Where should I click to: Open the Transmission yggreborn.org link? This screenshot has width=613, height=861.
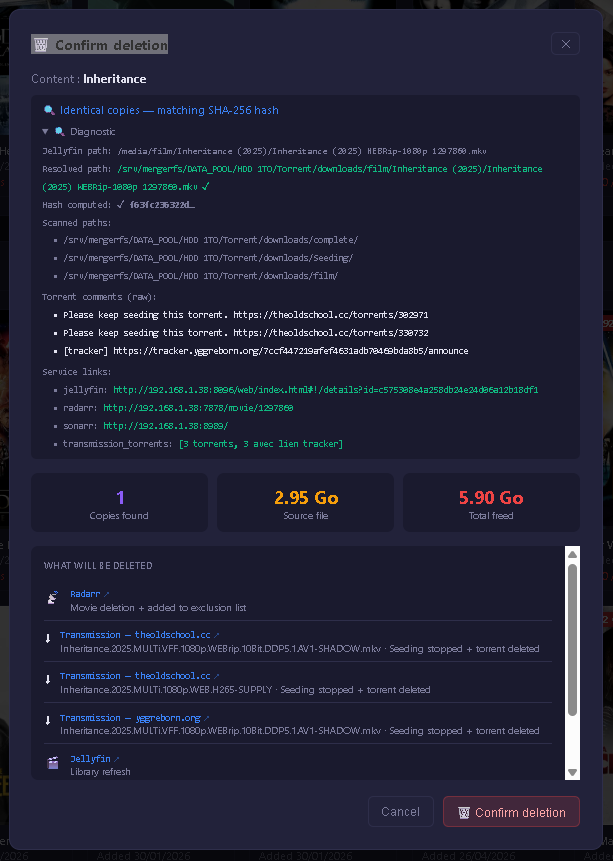135,718
